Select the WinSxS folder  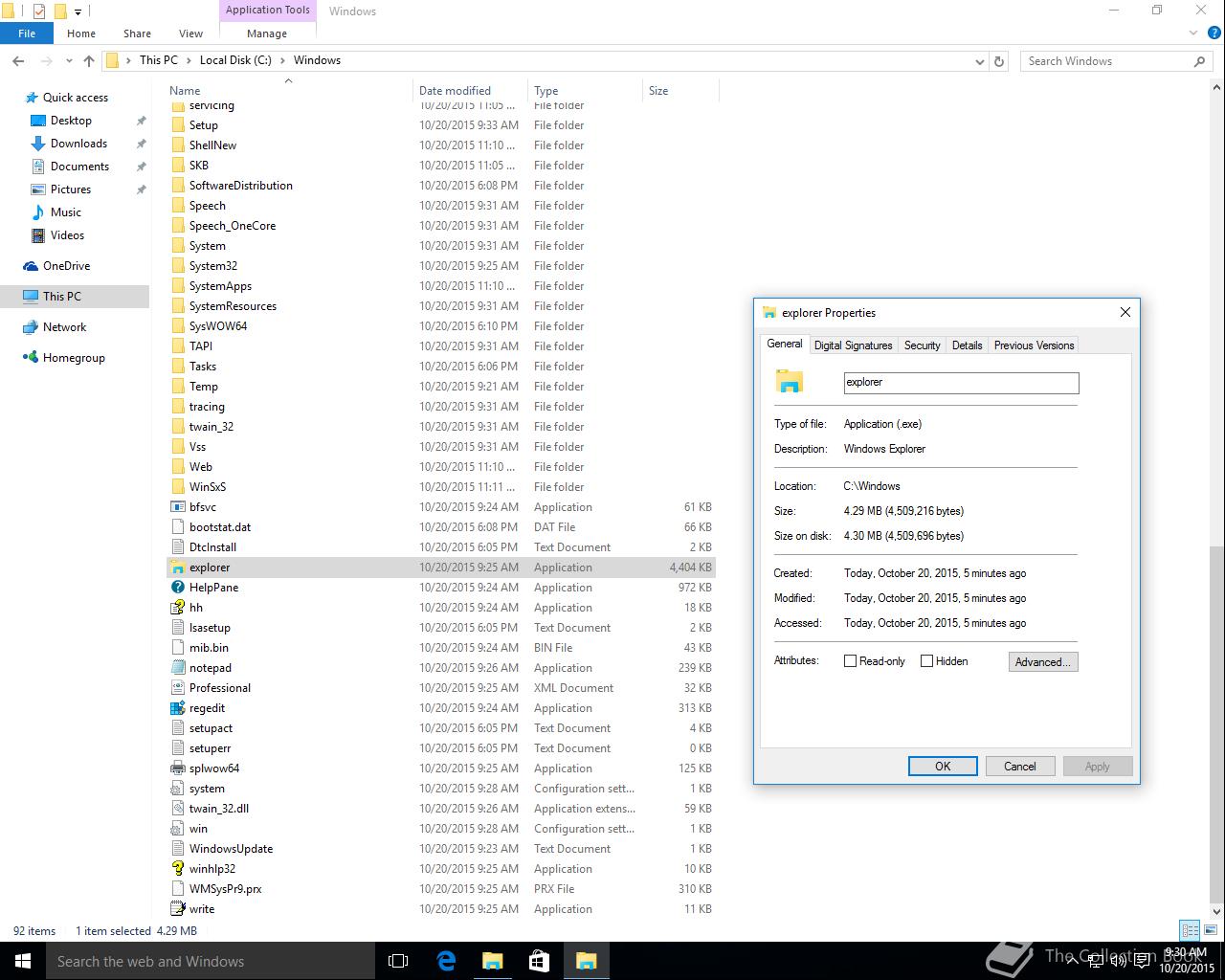pos(441,487)
